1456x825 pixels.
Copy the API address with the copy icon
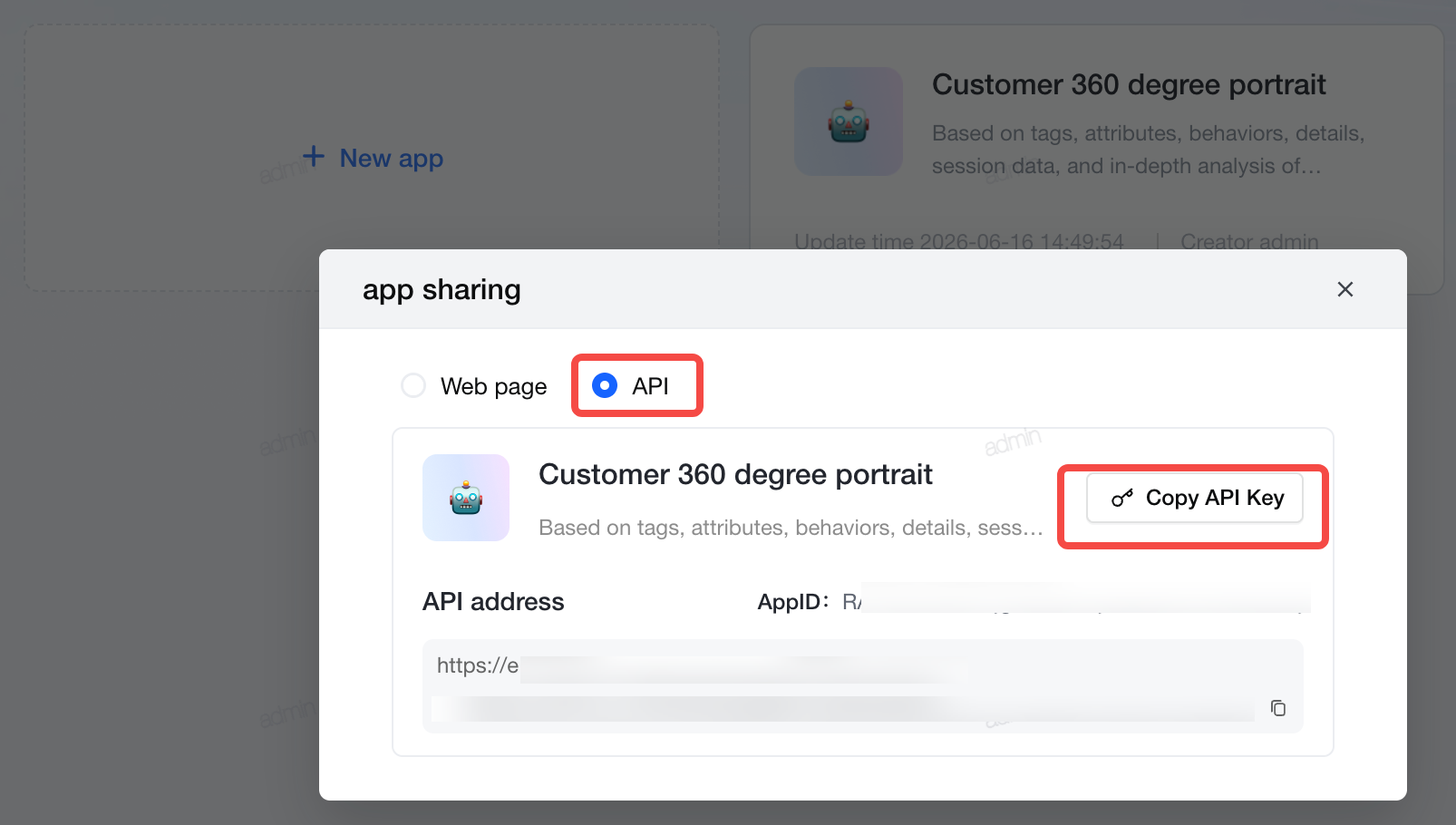coord(1278,708)
